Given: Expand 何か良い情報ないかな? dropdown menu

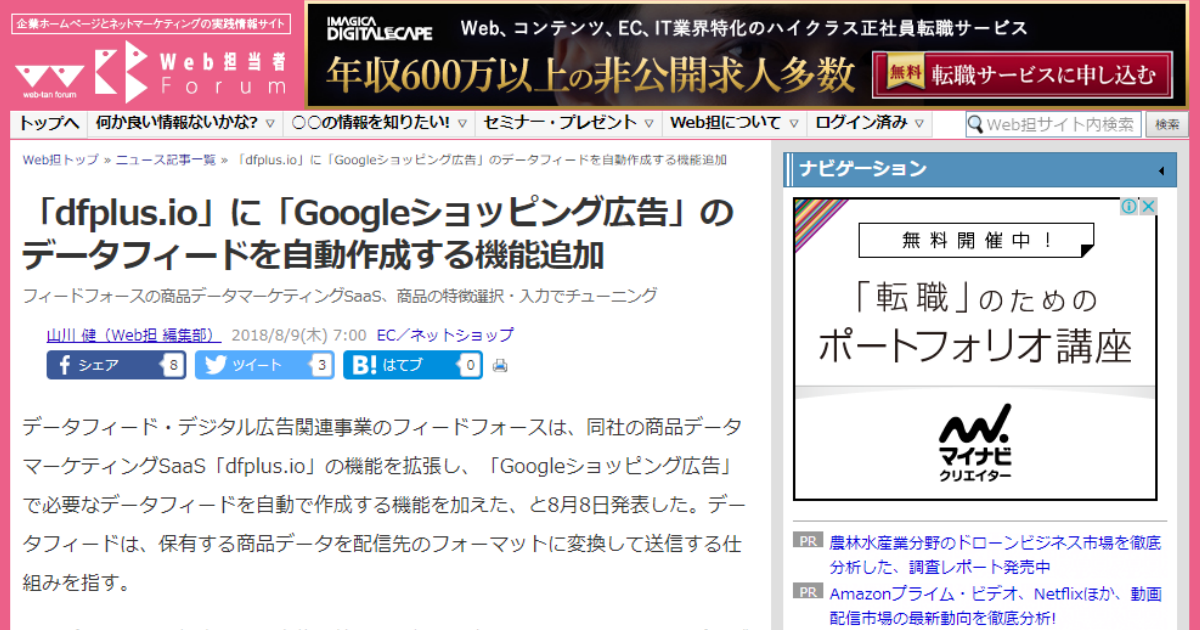Looking at the screenshot, I should point(186,123).
